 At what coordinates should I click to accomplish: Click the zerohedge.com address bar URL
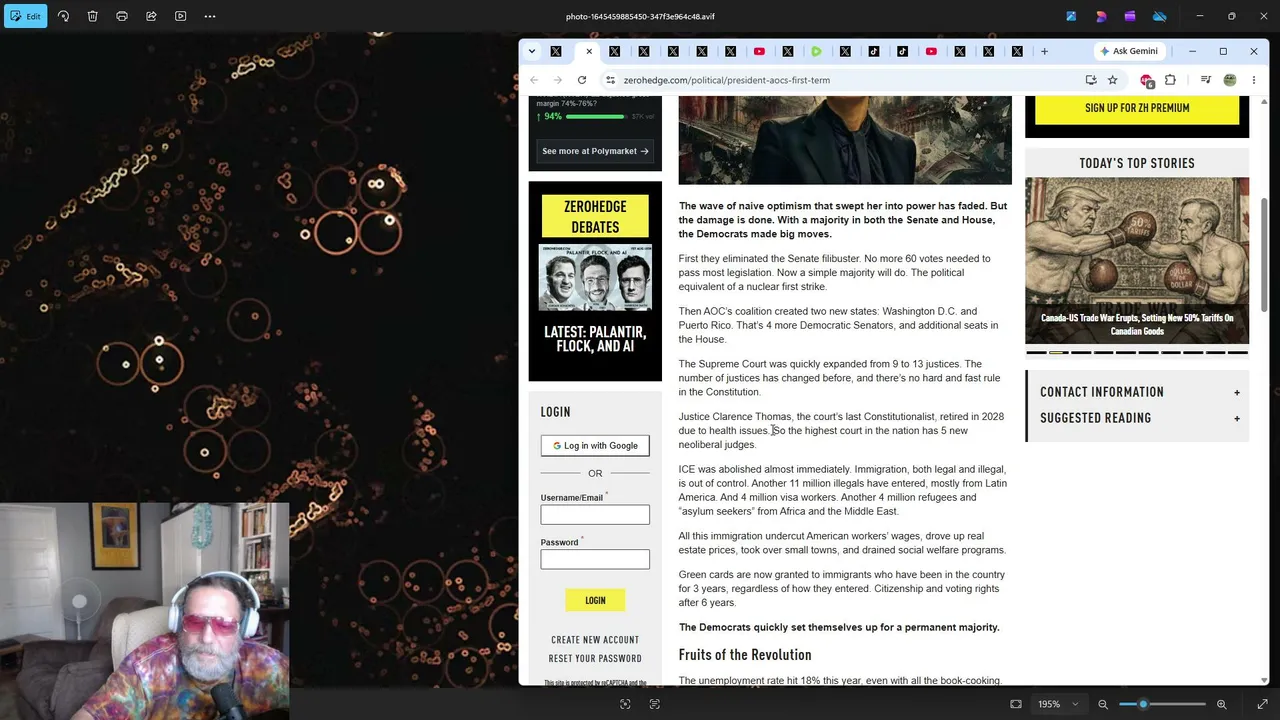click(727, 80)
